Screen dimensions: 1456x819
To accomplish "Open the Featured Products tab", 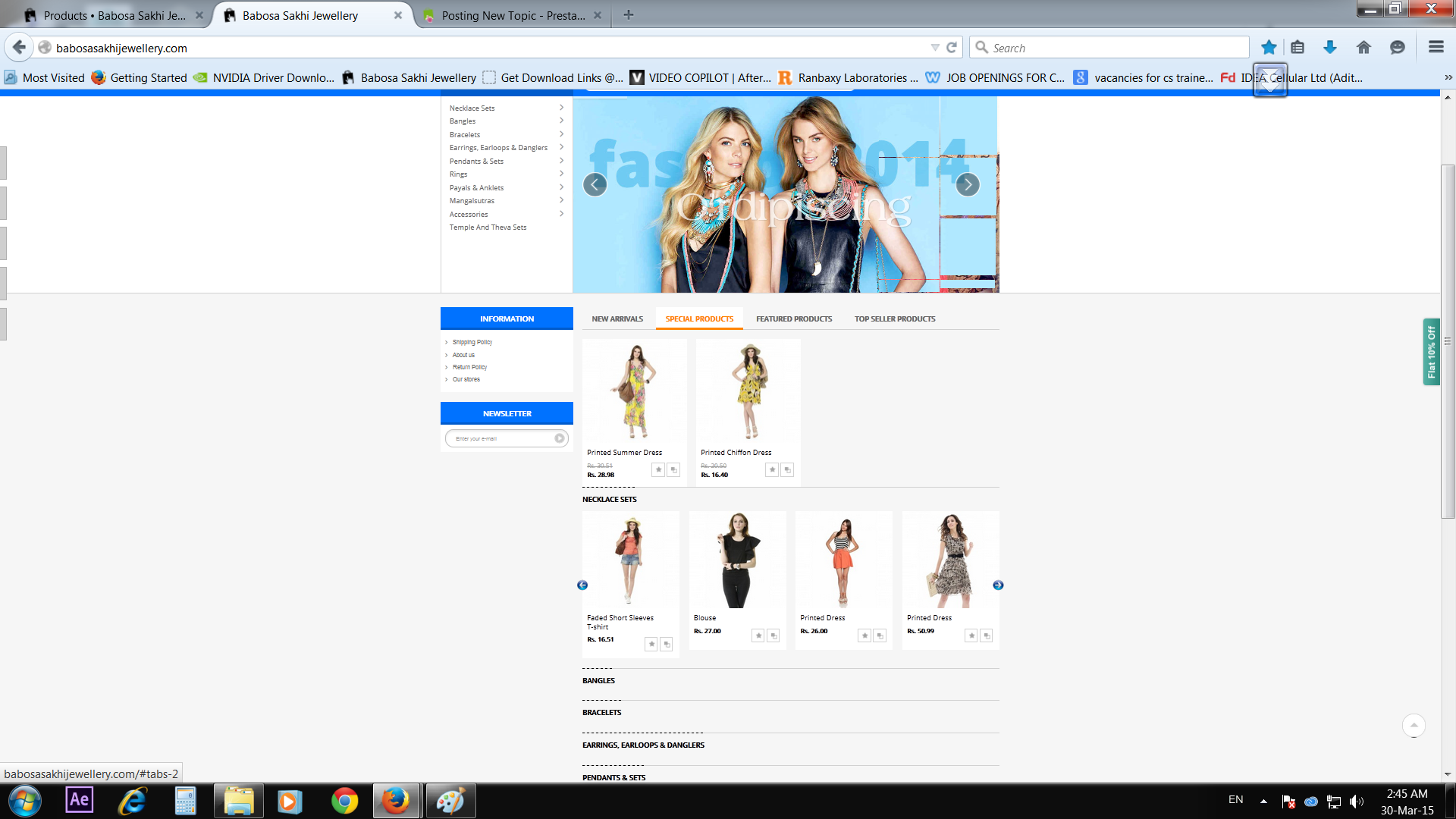I will (793, 319).
